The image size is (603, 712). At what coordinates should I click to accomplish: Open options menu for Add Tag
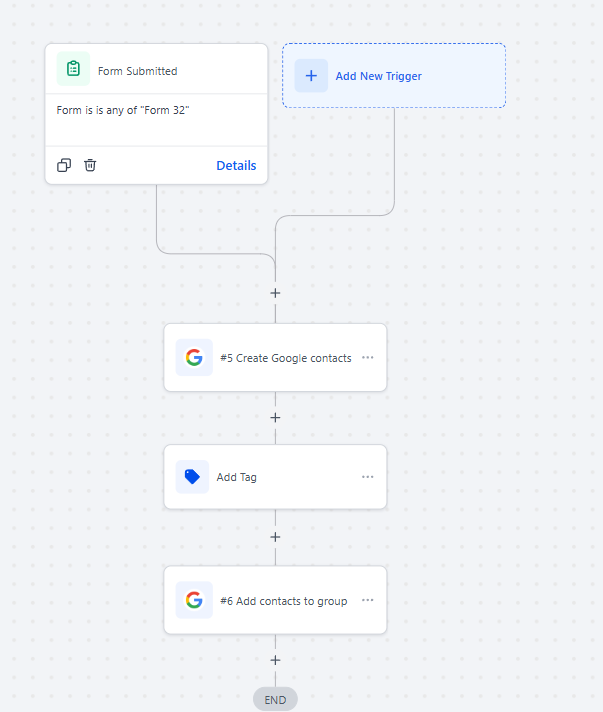pyautogui.click(x=368, y=477)
